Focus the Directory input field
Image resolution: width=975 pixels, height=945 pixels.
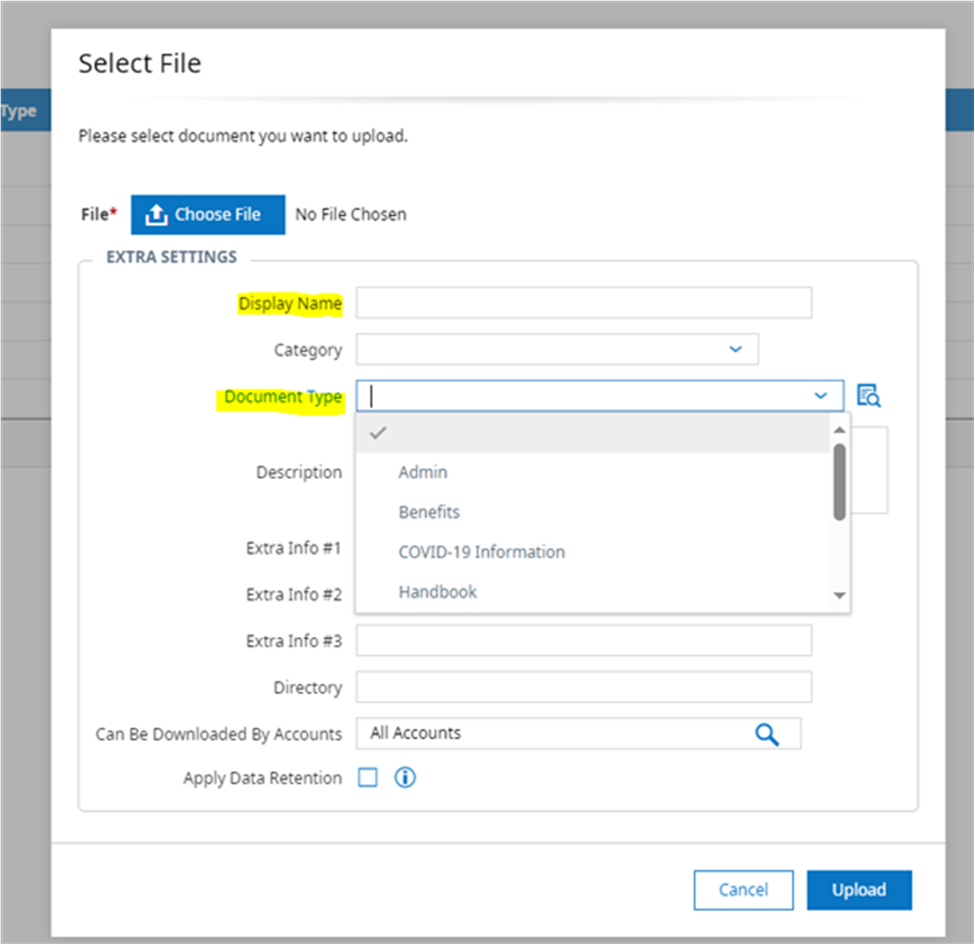click(583, 688)
